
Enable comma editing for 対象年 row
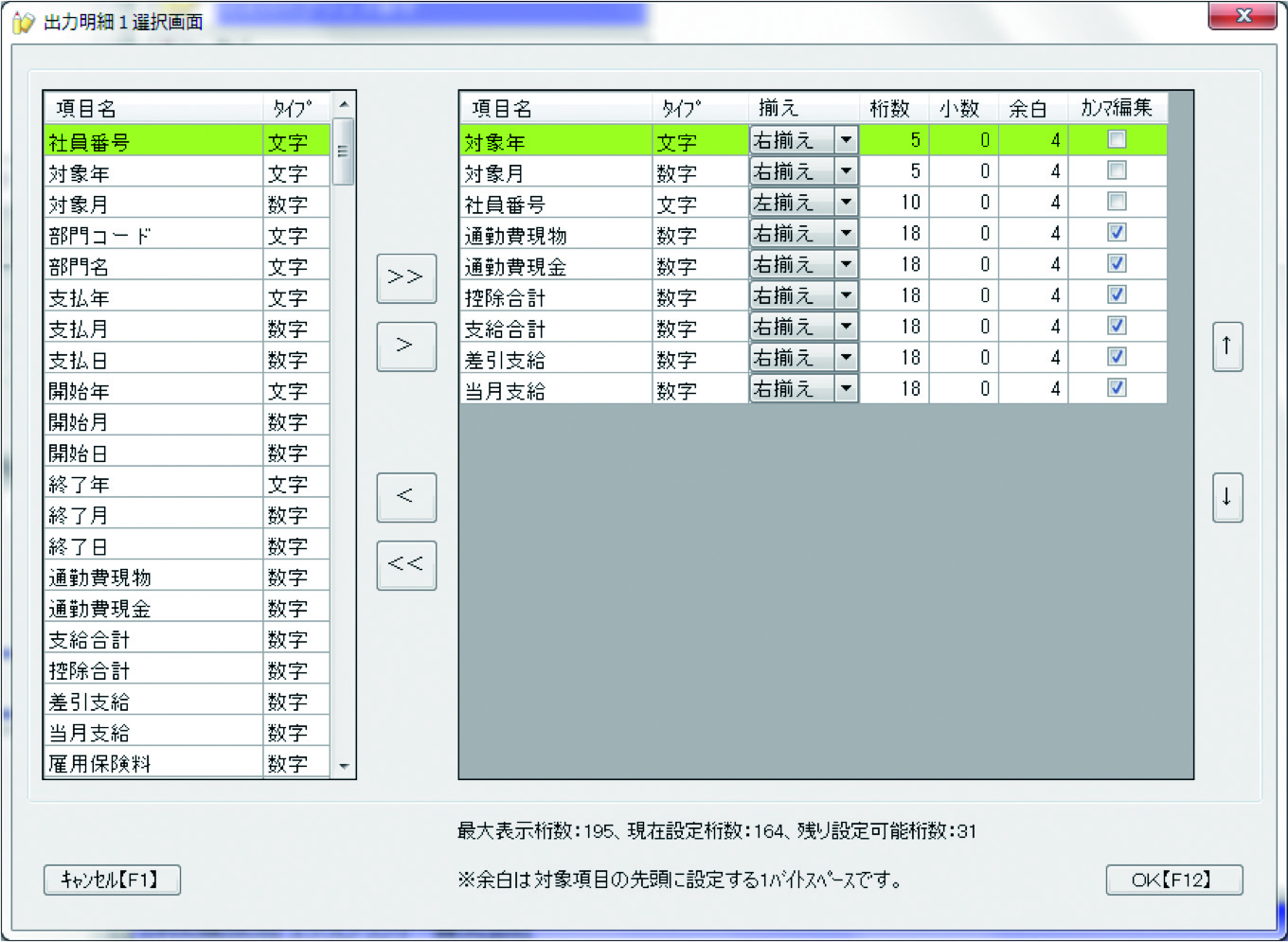pos(1118,140)
